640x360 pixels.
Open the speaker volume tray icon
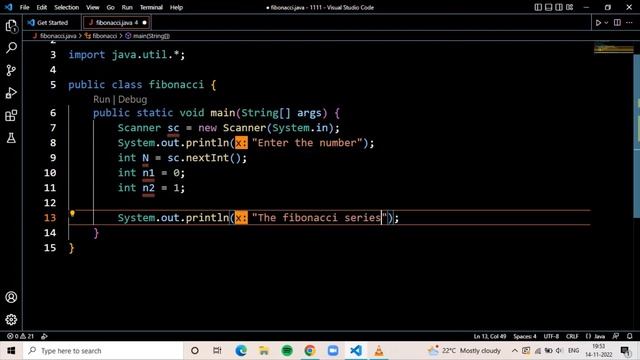click(560, 351)
